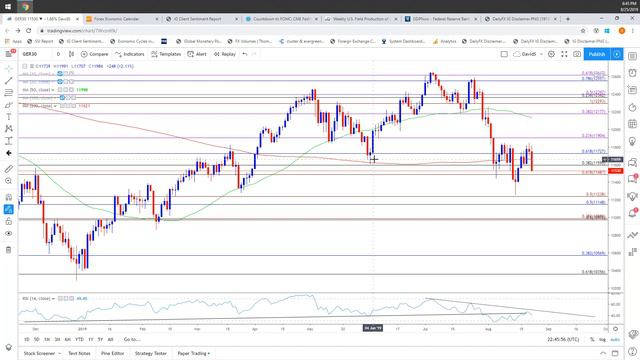Change the D chart interval
The image size is (640, 360).
[x=58, y=54]
